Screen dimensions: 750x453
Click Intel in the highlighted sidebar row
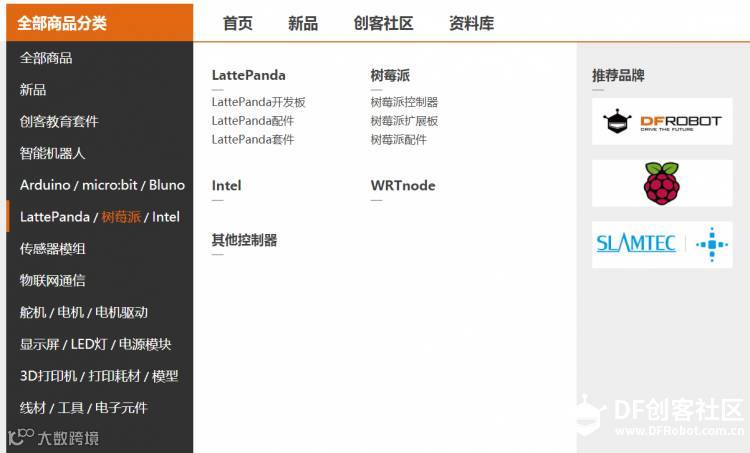(x=165, y=217)
